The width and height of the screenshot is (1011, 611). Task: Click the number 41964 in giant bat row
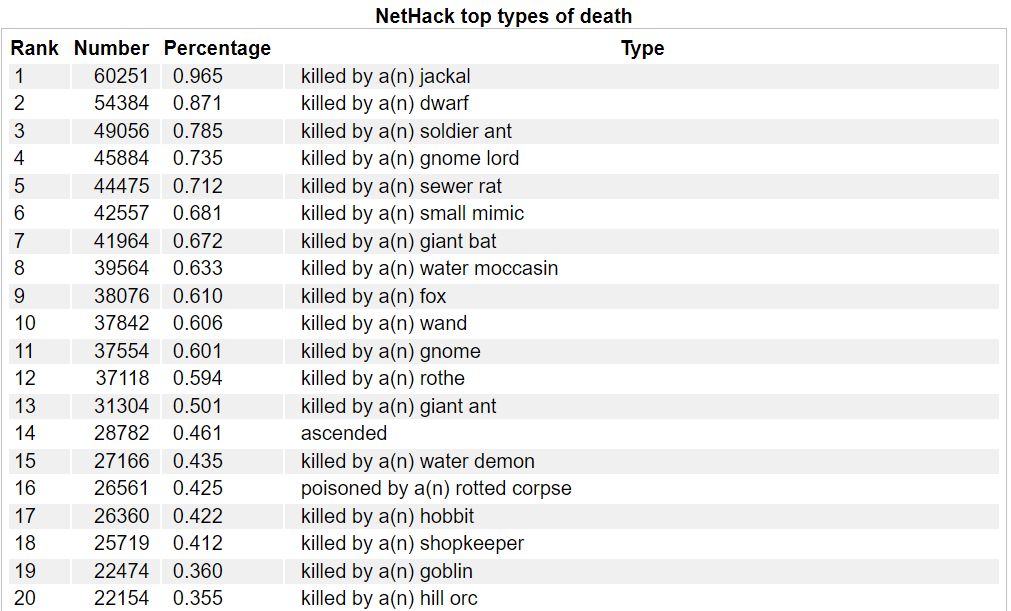(x=121, y=241)
